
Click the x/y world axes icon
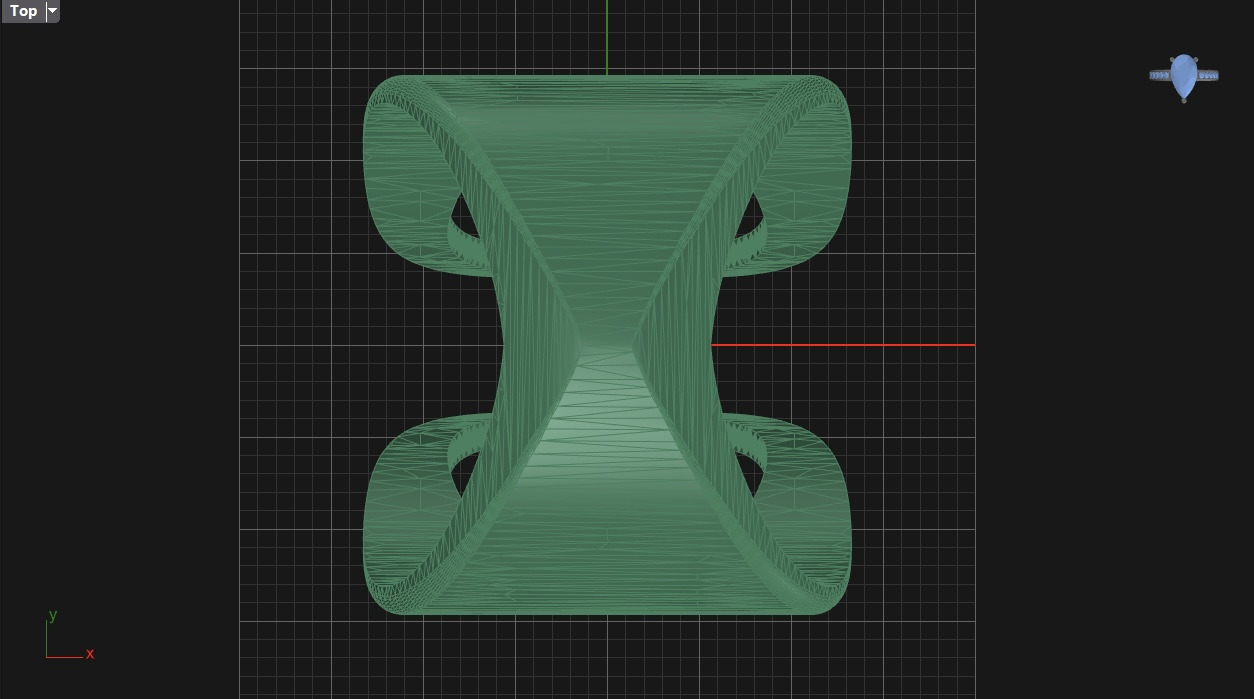(69, 635)
